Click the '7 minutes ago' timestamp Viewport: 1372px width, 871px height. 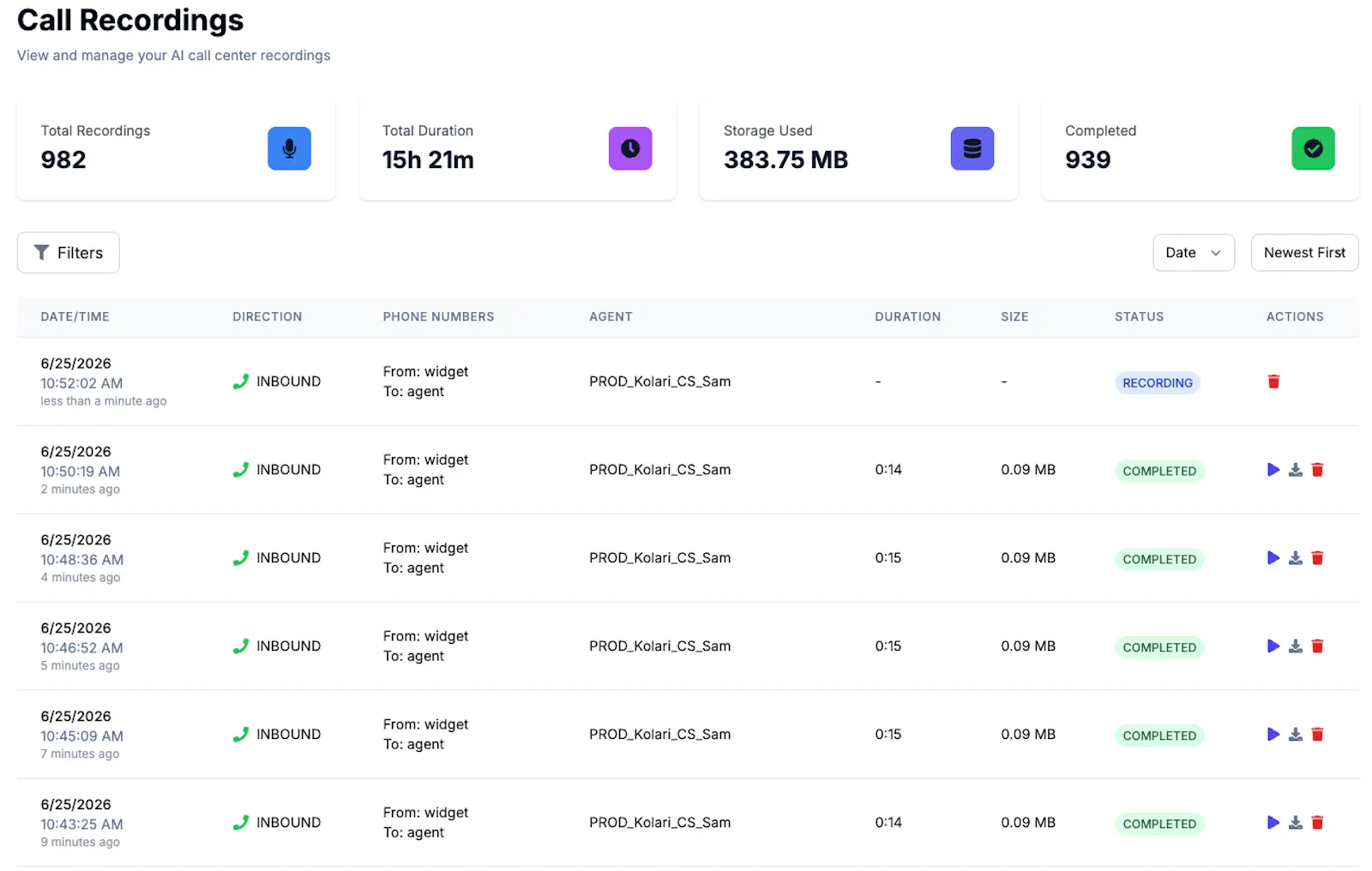point(81,754)
